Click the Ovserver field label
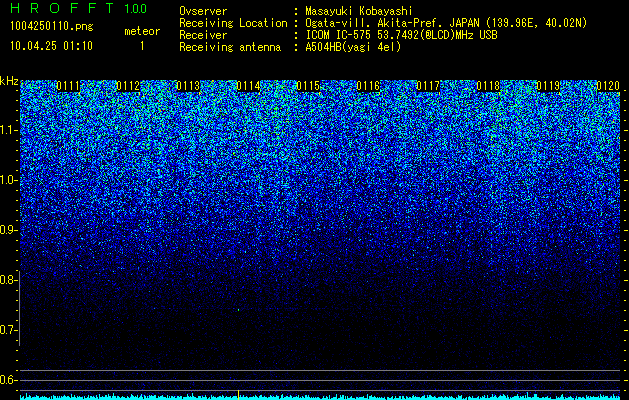The image size is (629, 400). (203, 11)
